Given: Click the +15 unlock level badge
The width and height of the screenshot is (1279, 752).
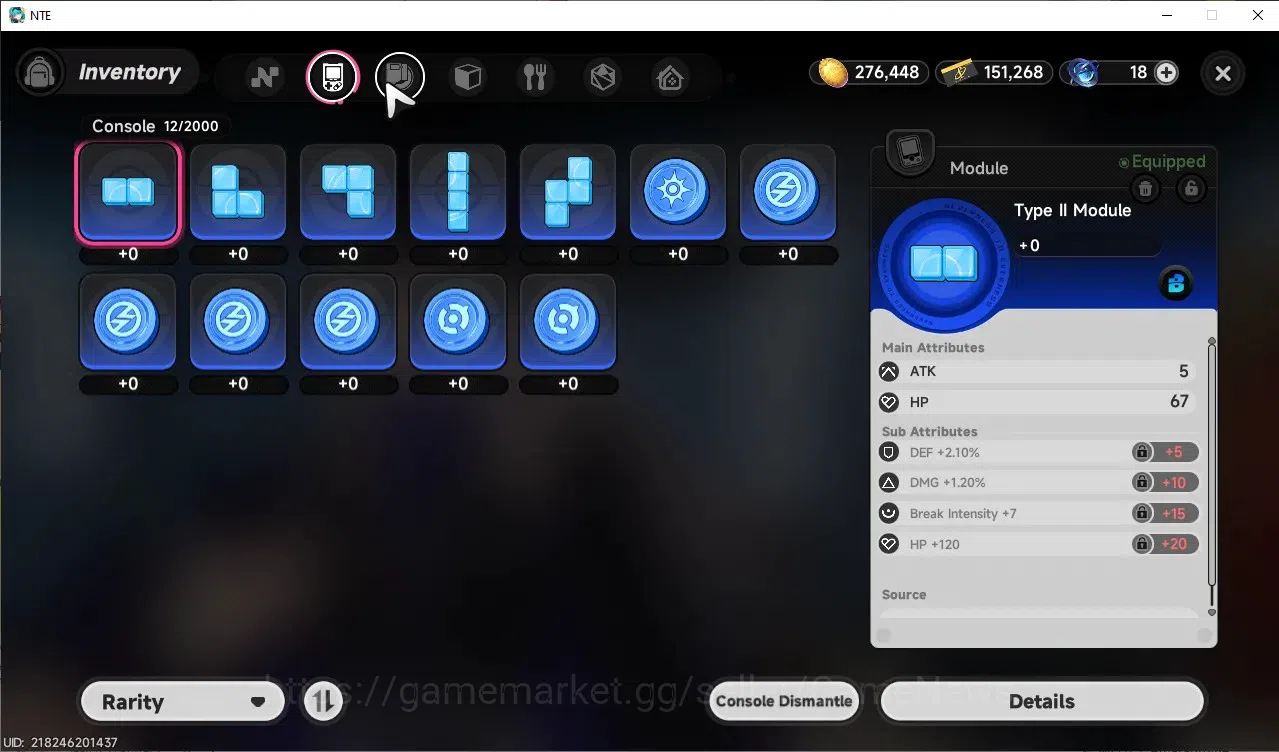Looking at the screenshot, I should (1174, 514).
